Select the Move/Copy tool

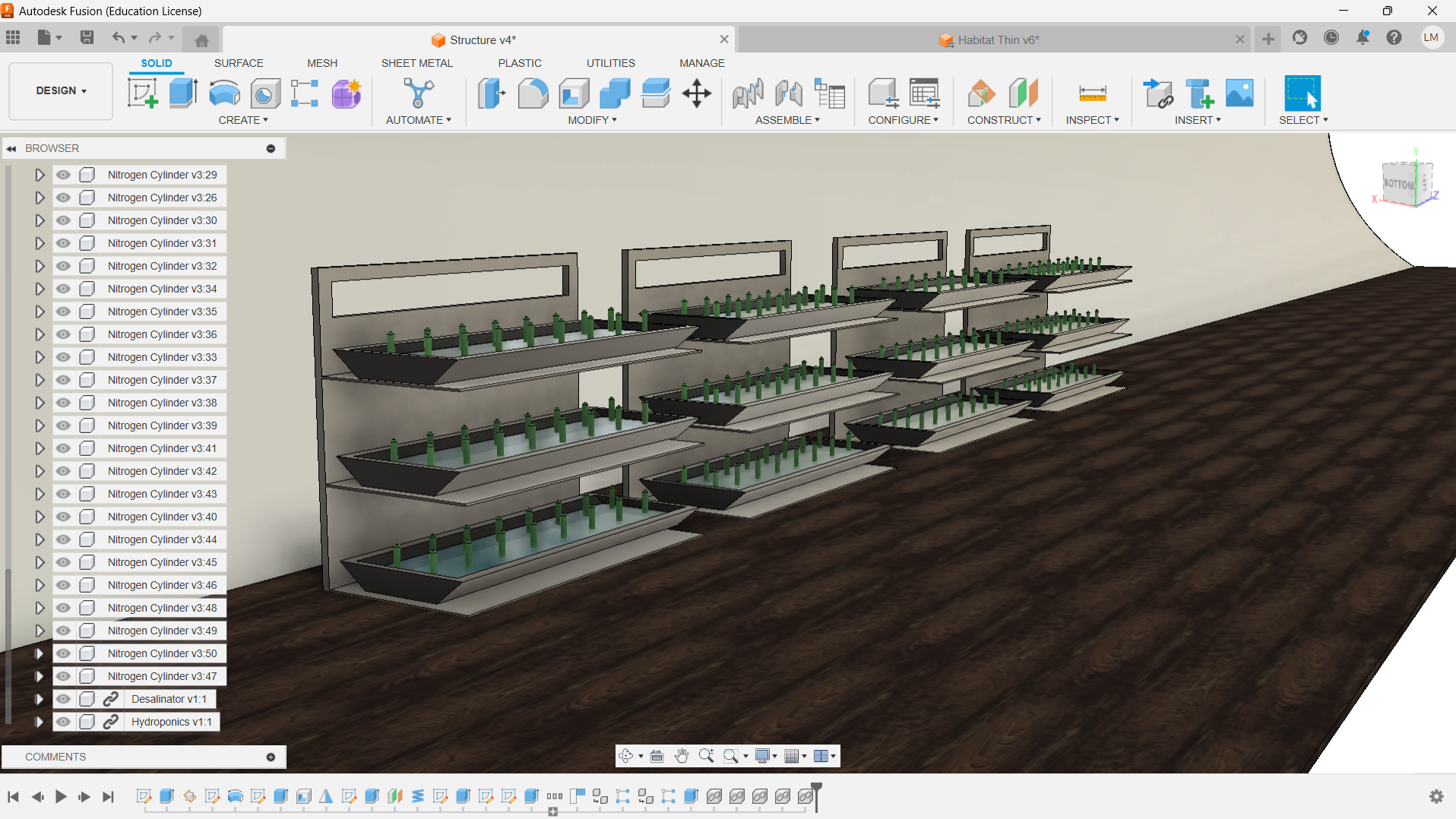(697, 93)
